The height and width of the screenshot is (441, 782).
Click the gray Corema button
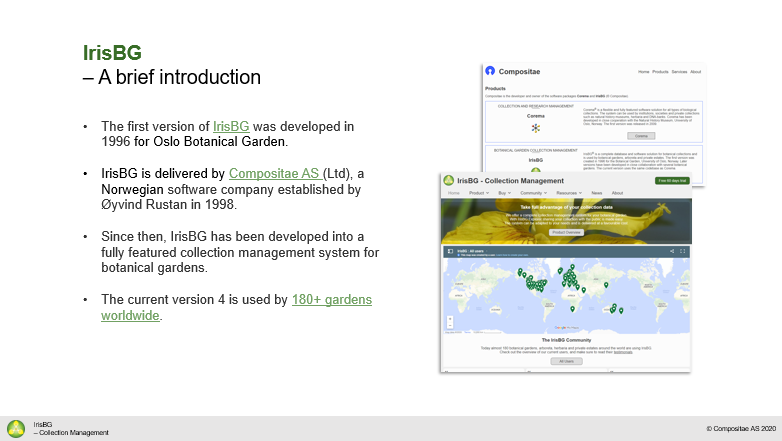[641, 136]
